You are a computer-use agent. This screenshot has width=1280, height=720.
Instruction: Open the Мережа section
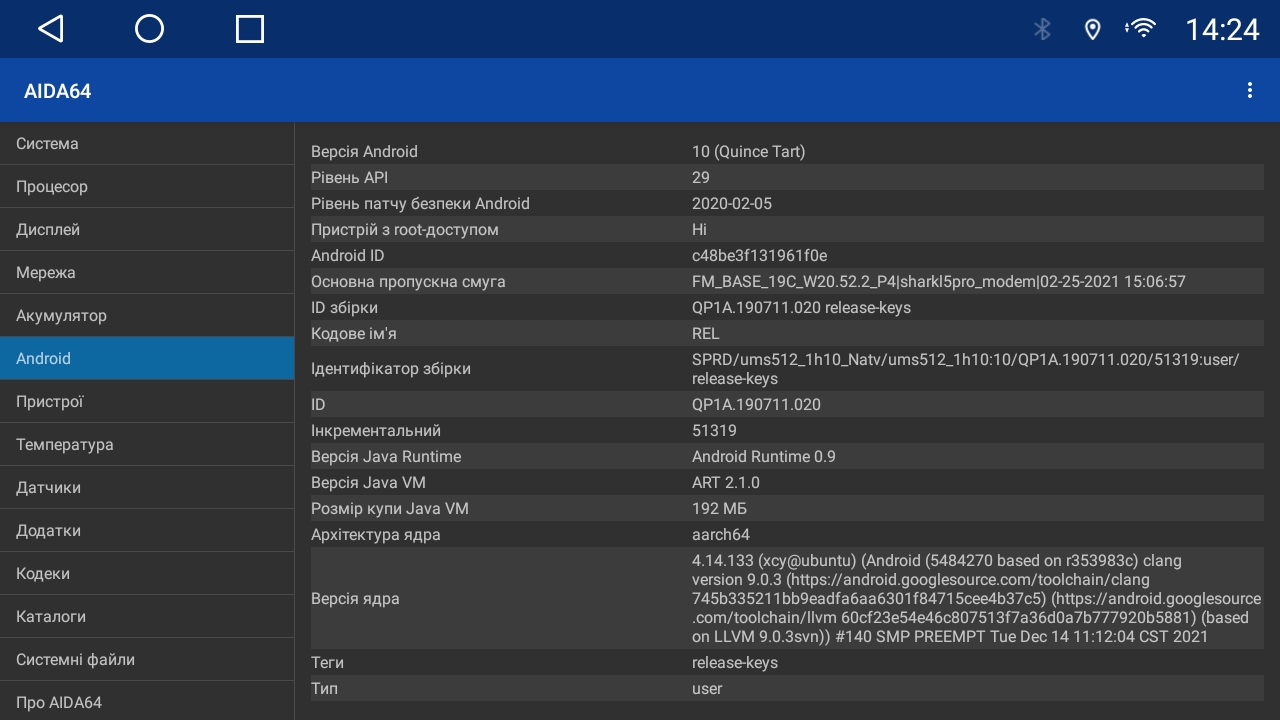point(147,273)
